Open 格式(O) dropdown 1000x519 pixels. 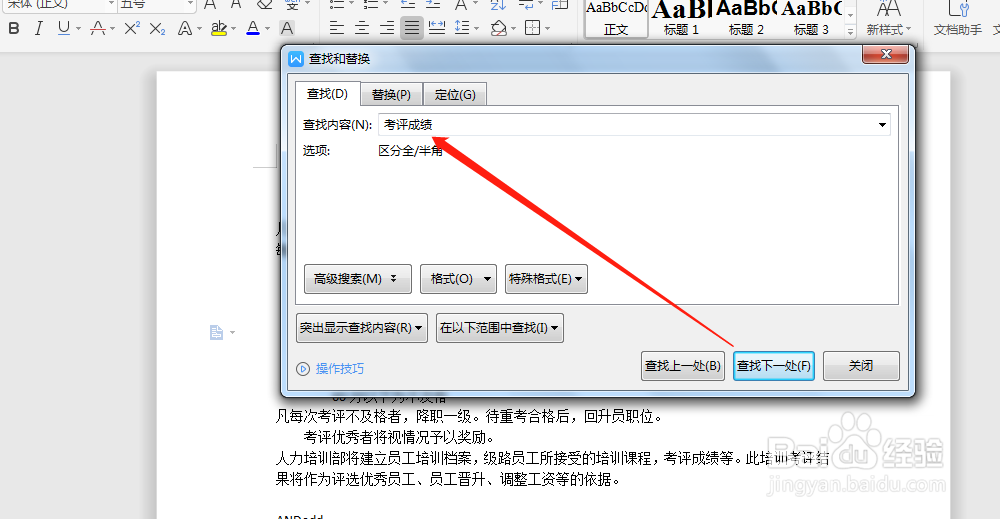click(458, 279)
